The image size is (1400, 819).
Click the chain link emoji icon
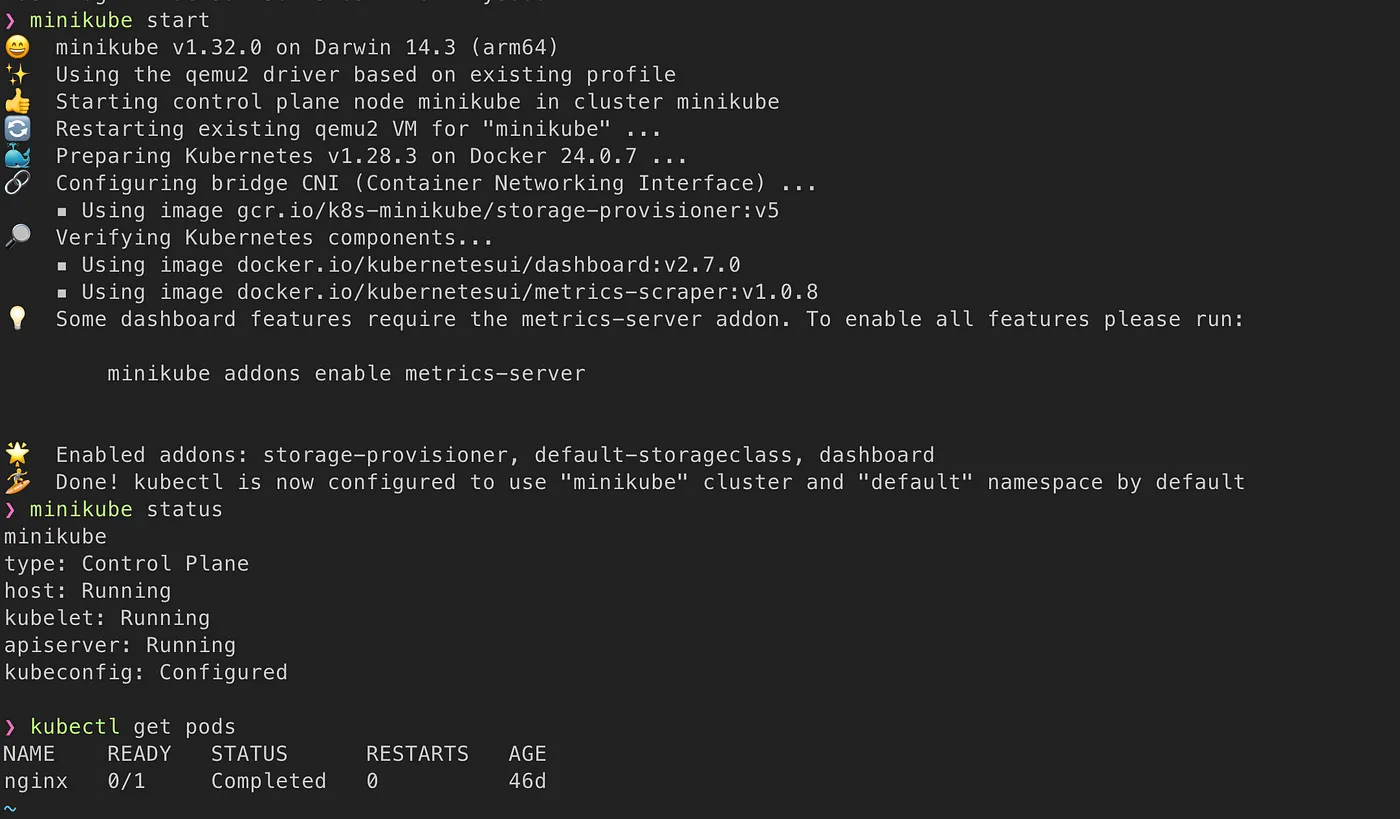(x=17, y=183)
